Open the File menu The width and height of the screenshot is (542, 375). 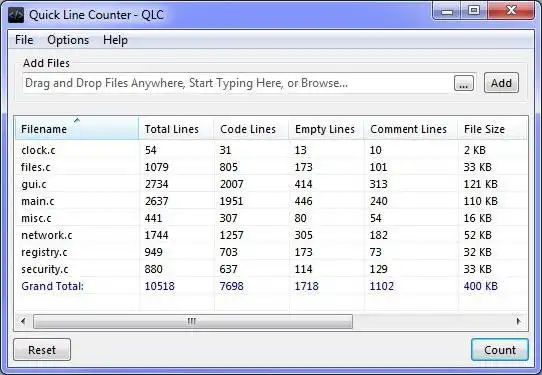[24, 40]
